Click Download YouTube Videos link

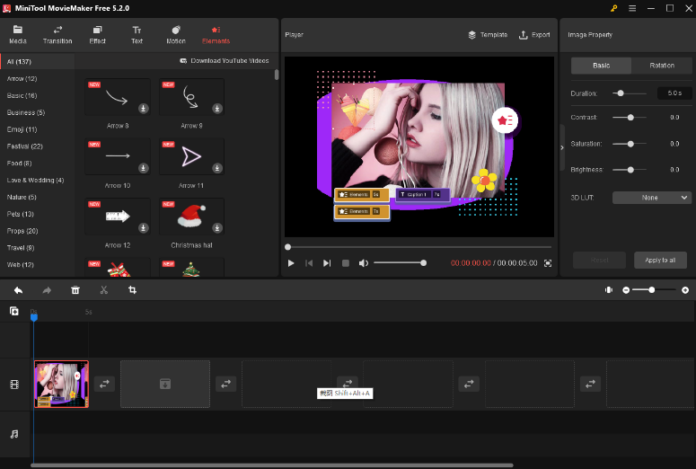click(224, 61)
